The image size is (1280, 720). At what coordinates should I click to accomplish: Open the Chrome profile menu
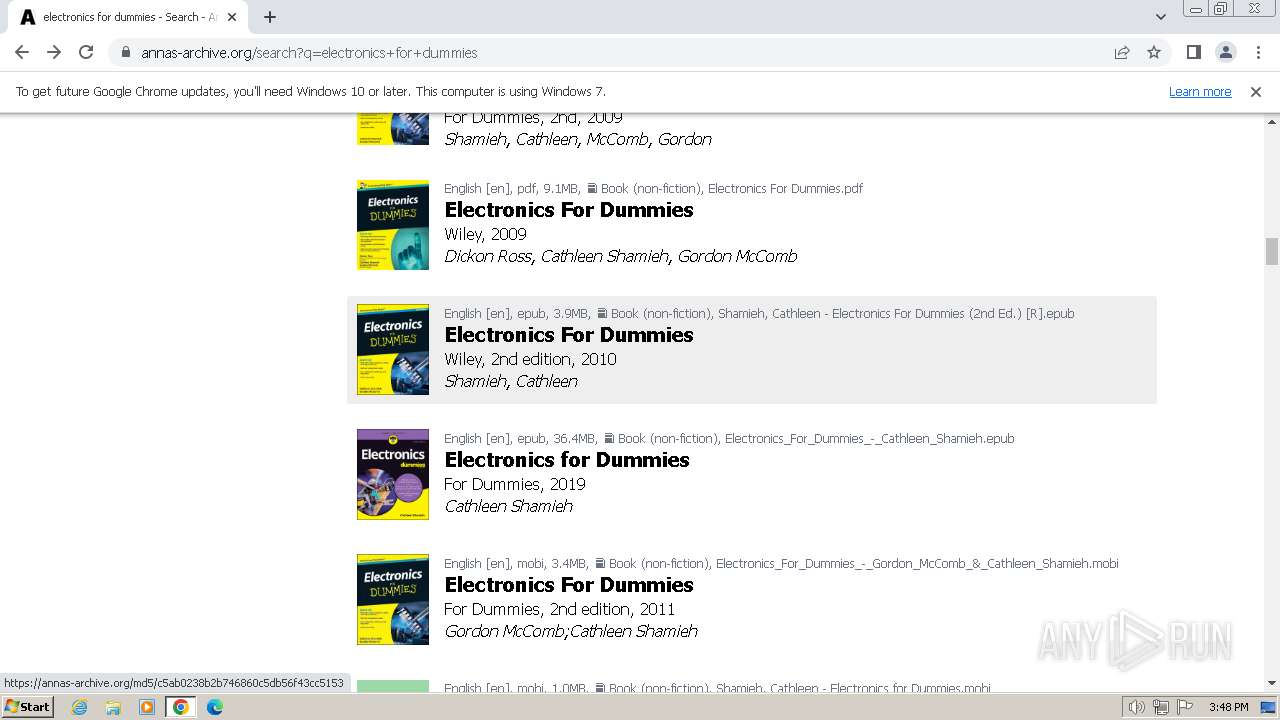[x=1225, y=53]
